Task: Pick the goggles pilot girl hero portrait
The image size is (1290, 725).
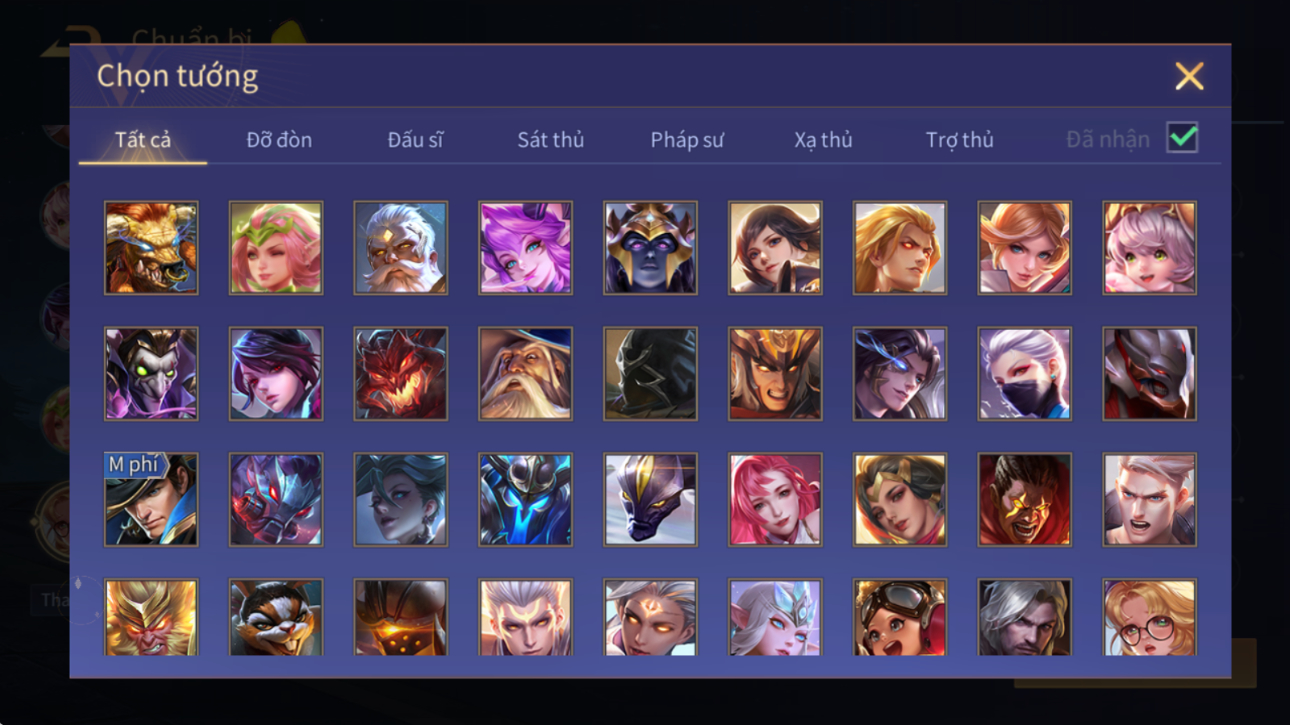Action: [899, 617]
